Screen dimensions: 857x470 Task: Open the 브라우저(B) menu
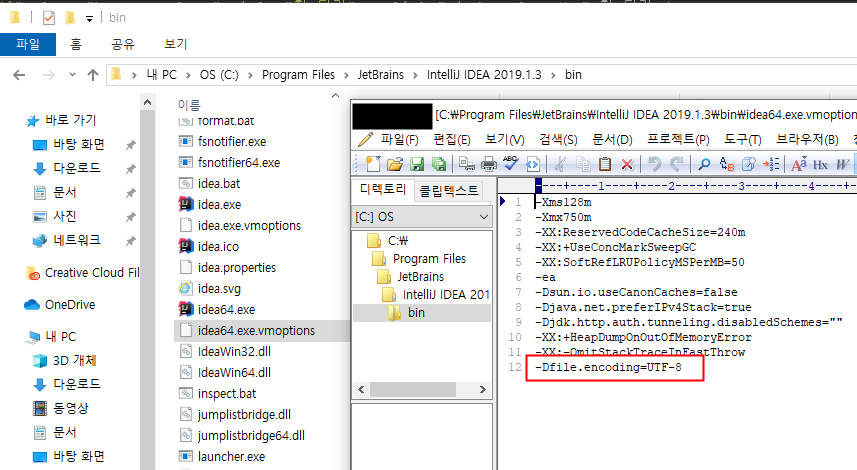[x=807, y=140]
